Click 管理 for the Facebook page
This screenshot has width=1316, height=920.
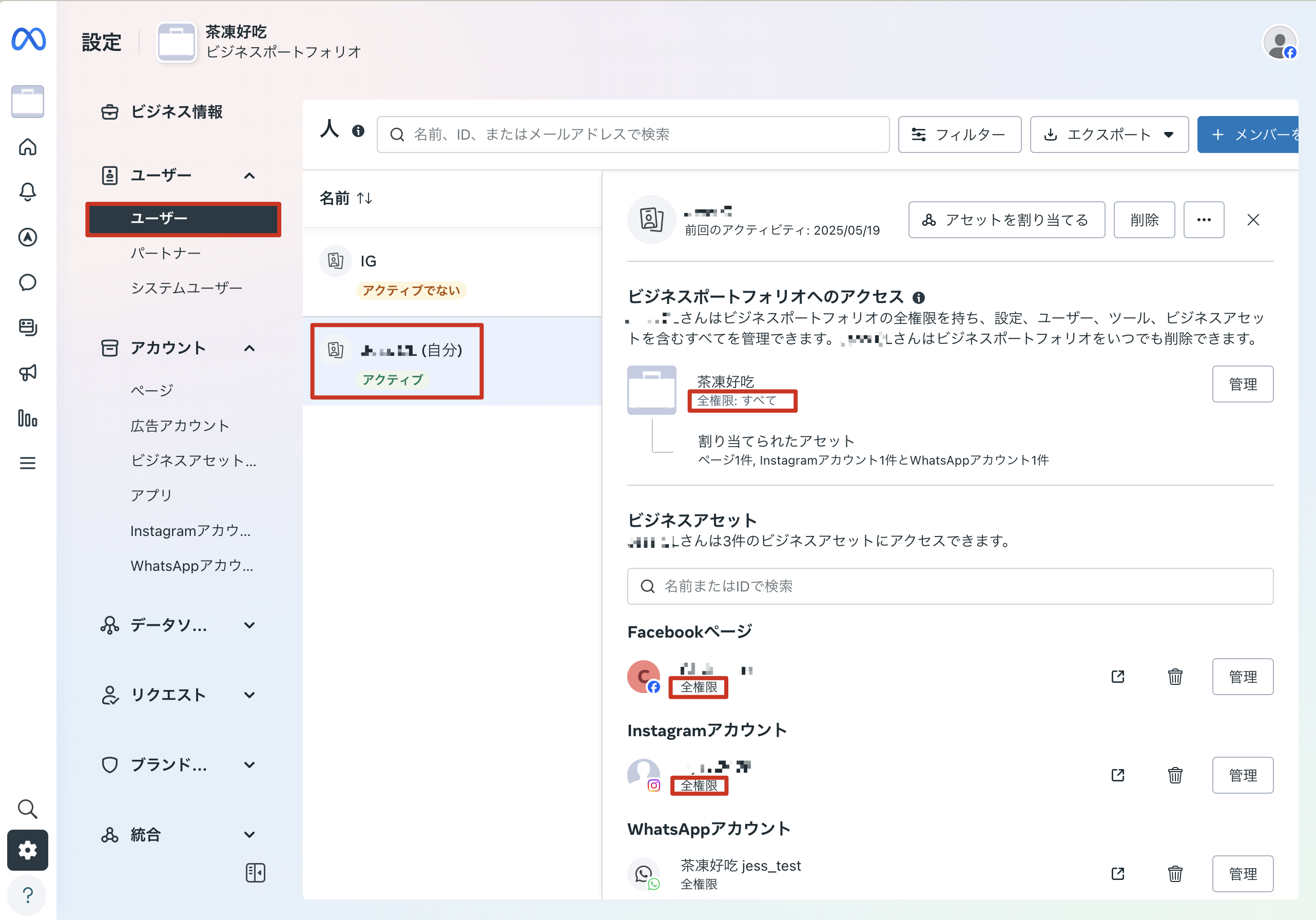1243,676
